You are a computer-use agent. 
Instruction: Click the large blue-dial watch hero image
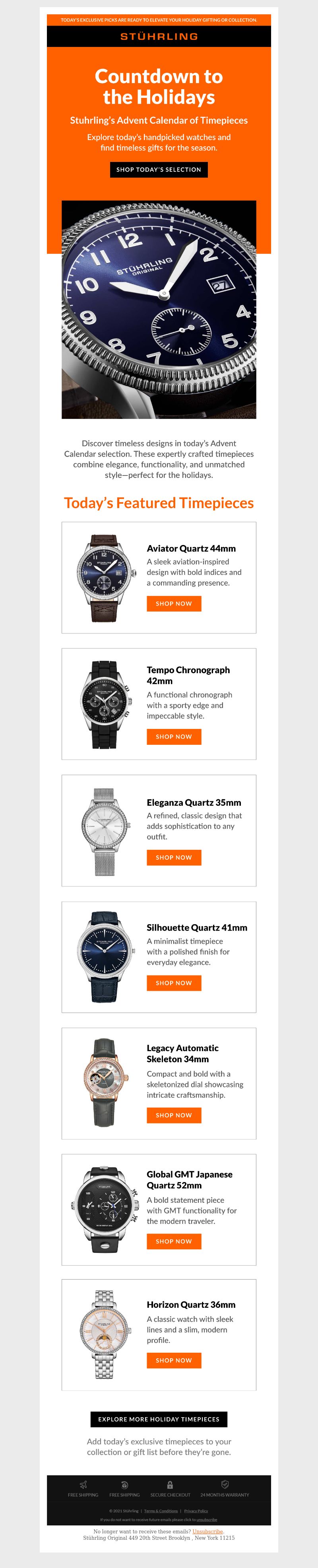tap(159, 309)
